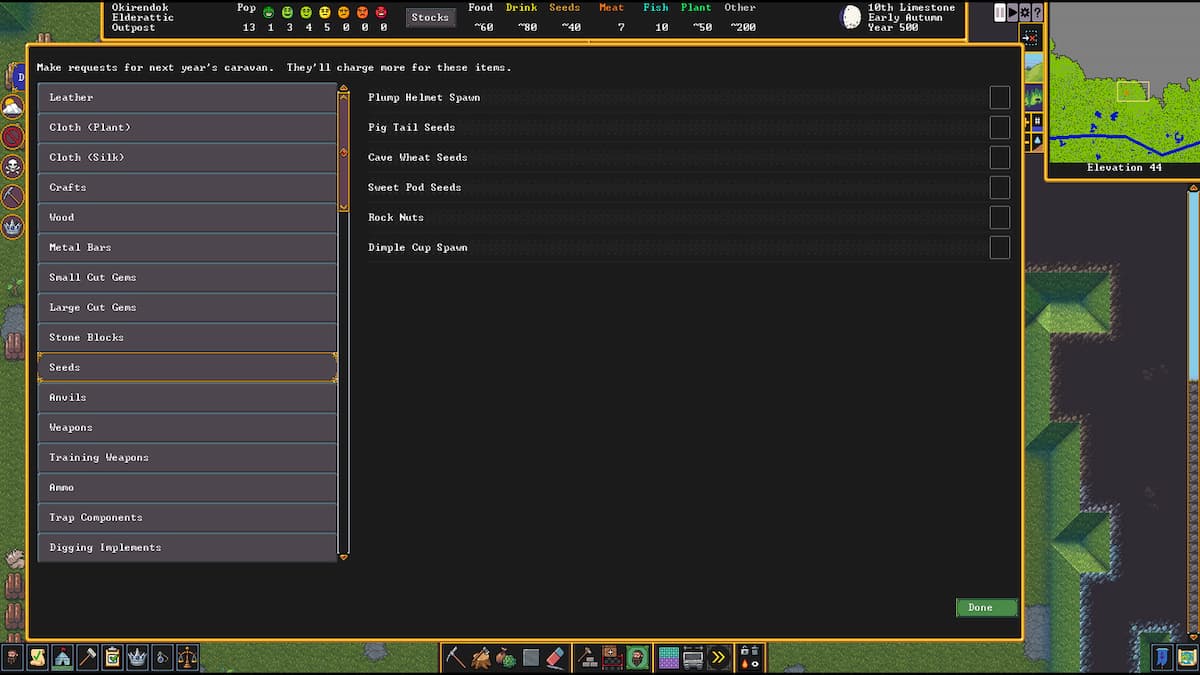
Task: Select the Mining pickaxe tool
Action: [x=455, y=657]
